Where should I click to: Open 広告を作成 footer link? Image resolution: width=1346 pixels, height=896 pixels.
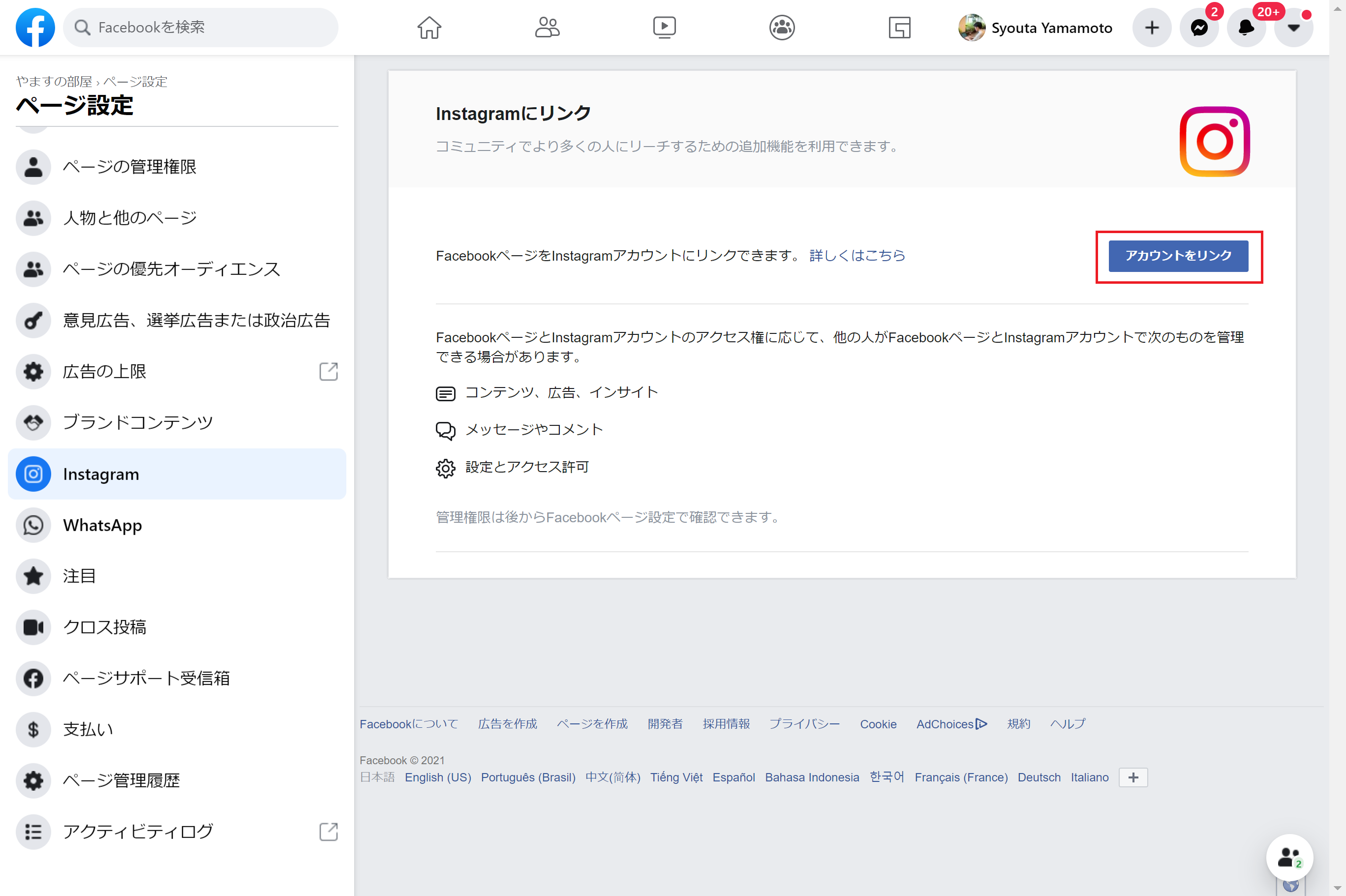508,724
